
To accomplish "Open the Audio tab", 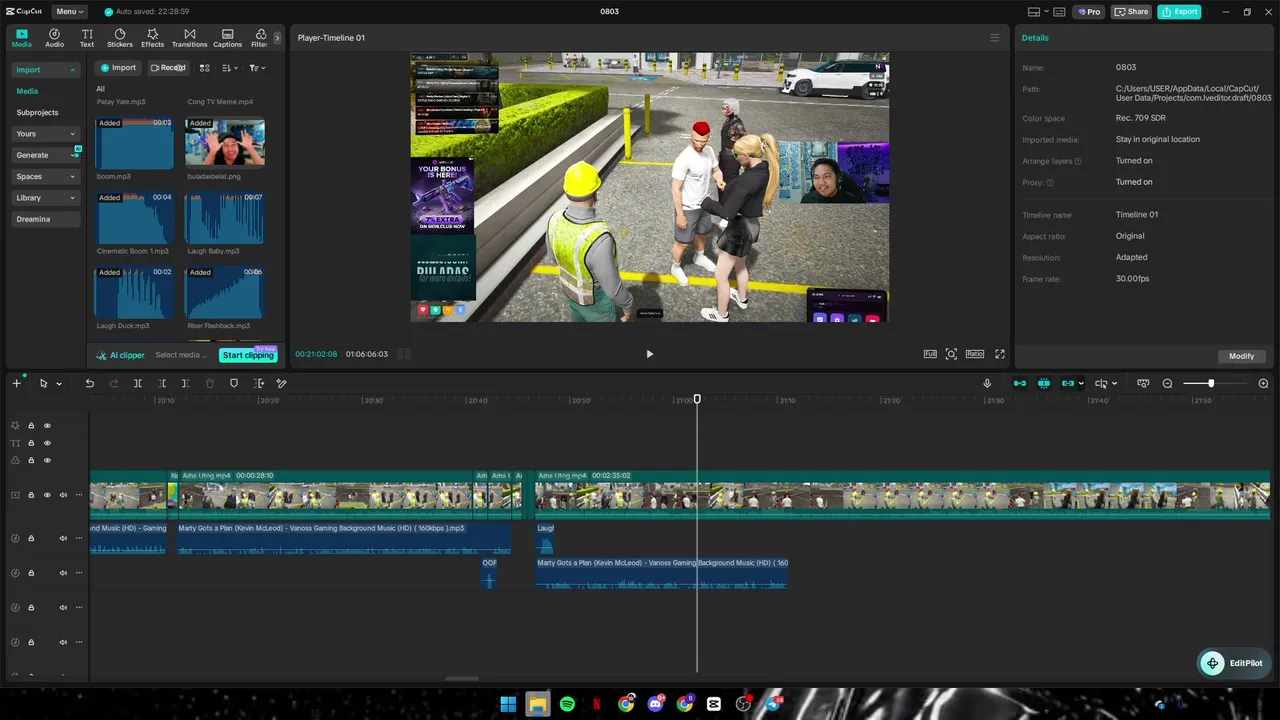I will click(54, 38).
